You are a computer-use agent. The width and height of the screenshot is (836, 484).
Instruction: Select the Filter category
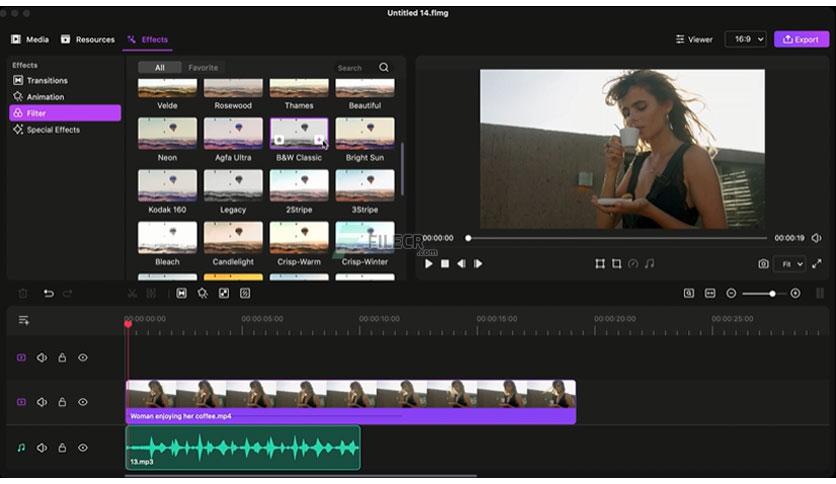click(65, 113)
